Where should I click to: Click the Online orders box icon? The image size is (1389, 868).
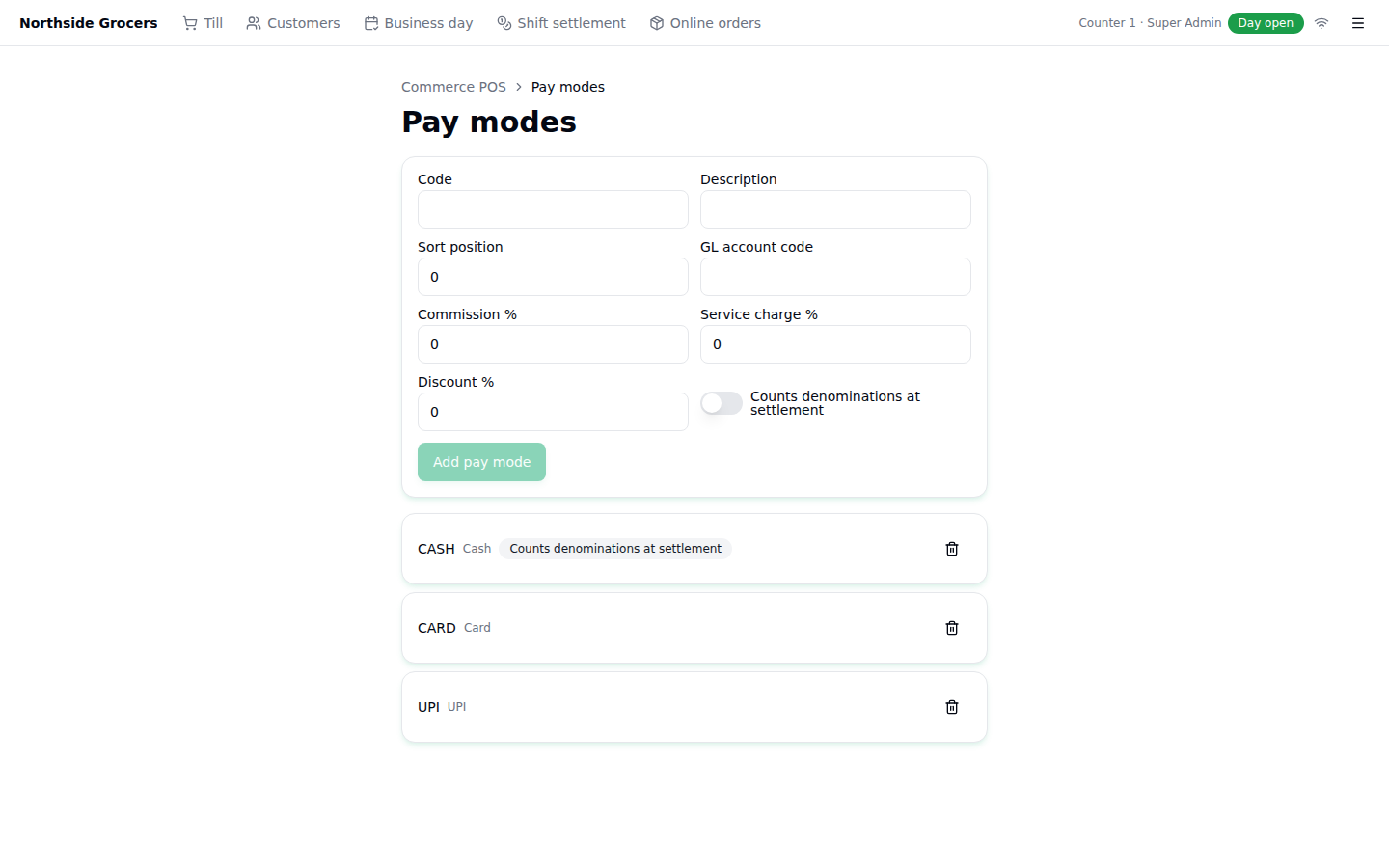(657, 23)
